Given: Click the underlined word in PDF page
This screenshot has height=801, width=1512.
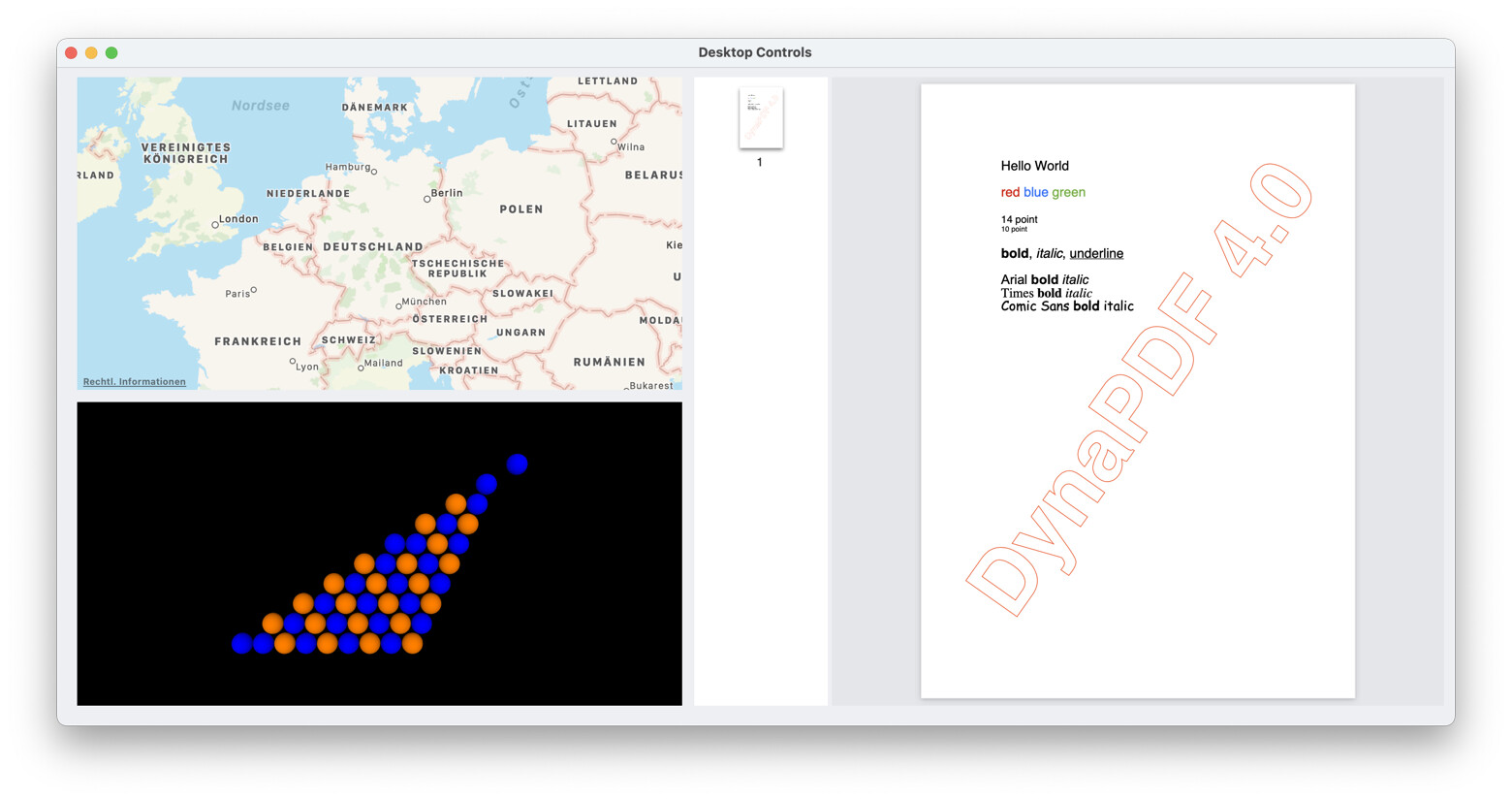Looking at the screenshot, I should pyautogui.click(x=1096, y=253).
